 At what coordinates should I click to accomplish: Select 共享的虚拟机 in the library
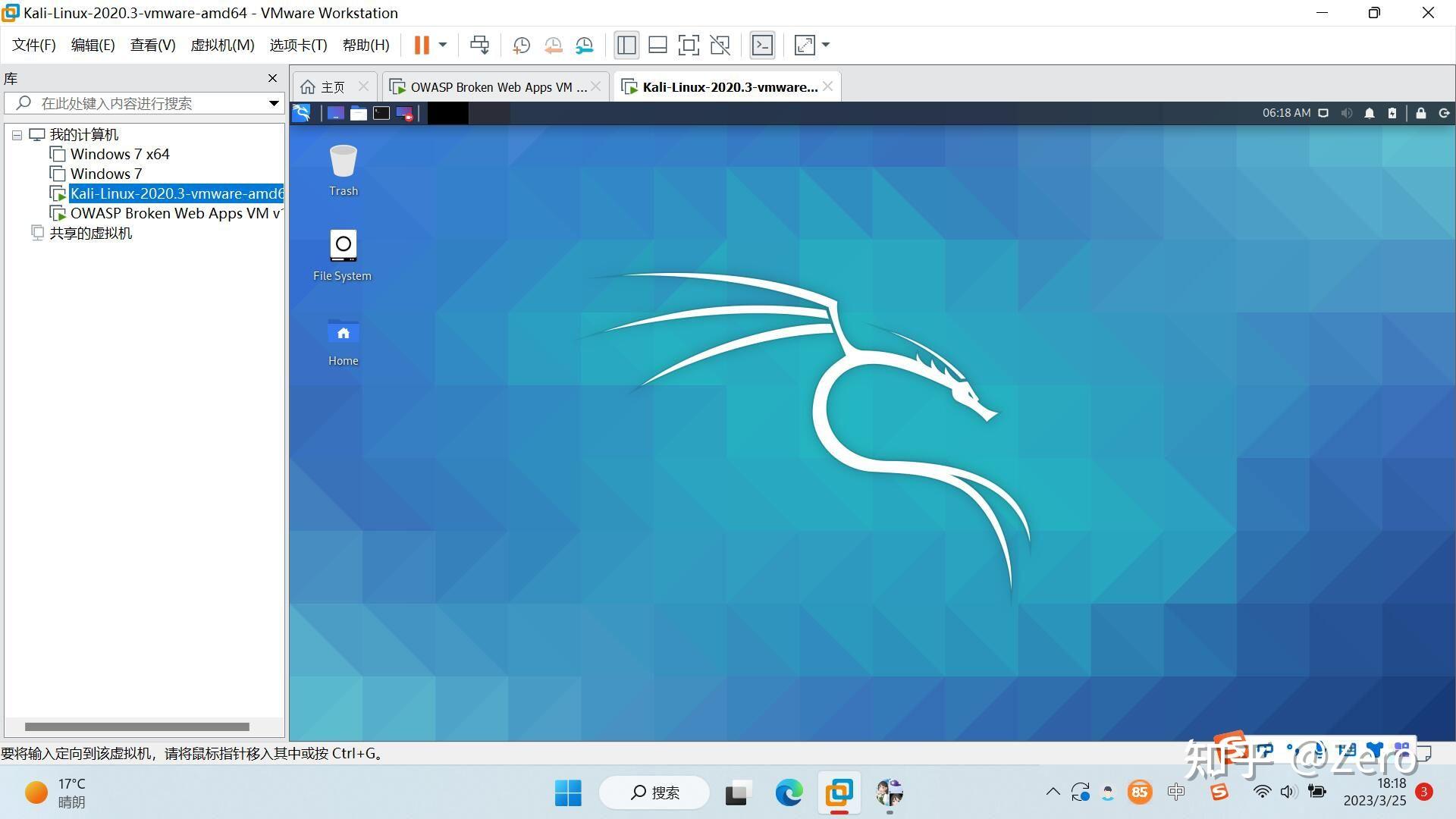tap(90, 233)
